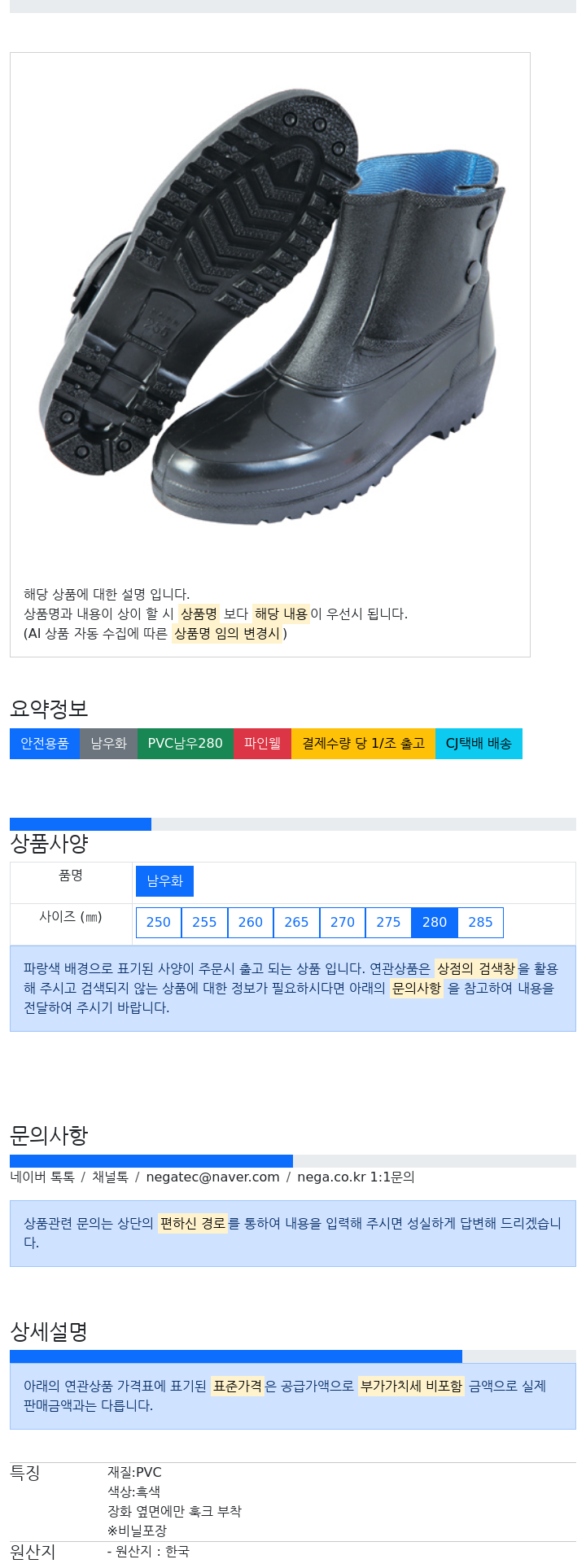
Task: Select size 265 mm
Action: 296,923
